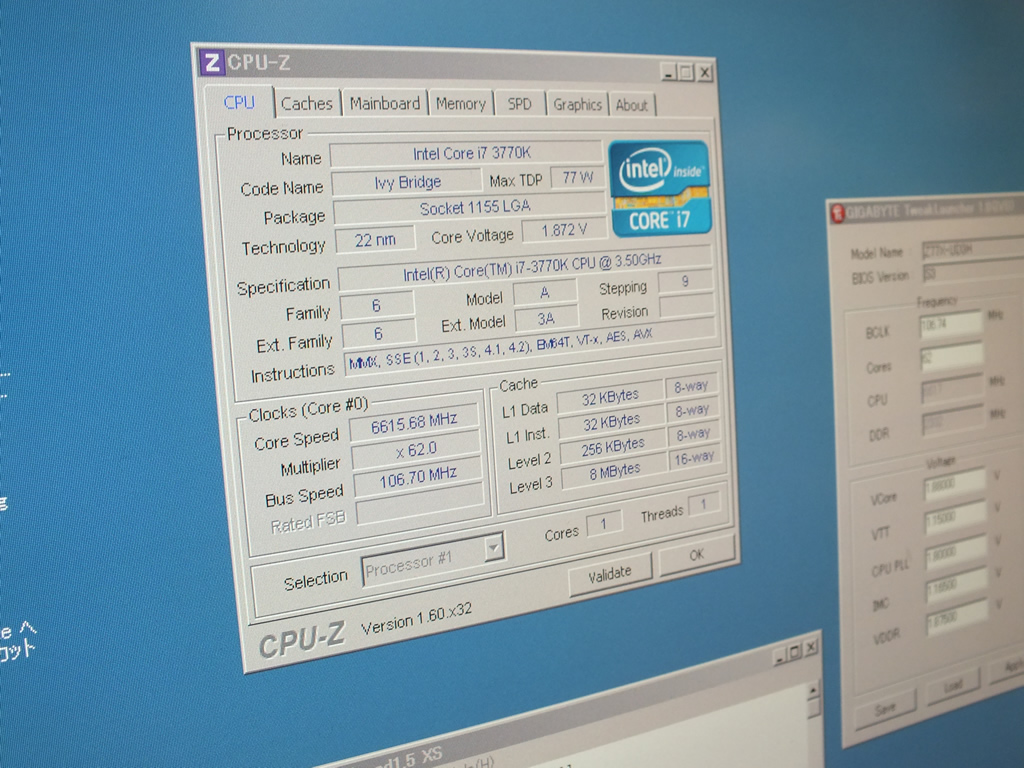Click the Cores multiplier field in TweakLauncher

(x=952, y=357)
